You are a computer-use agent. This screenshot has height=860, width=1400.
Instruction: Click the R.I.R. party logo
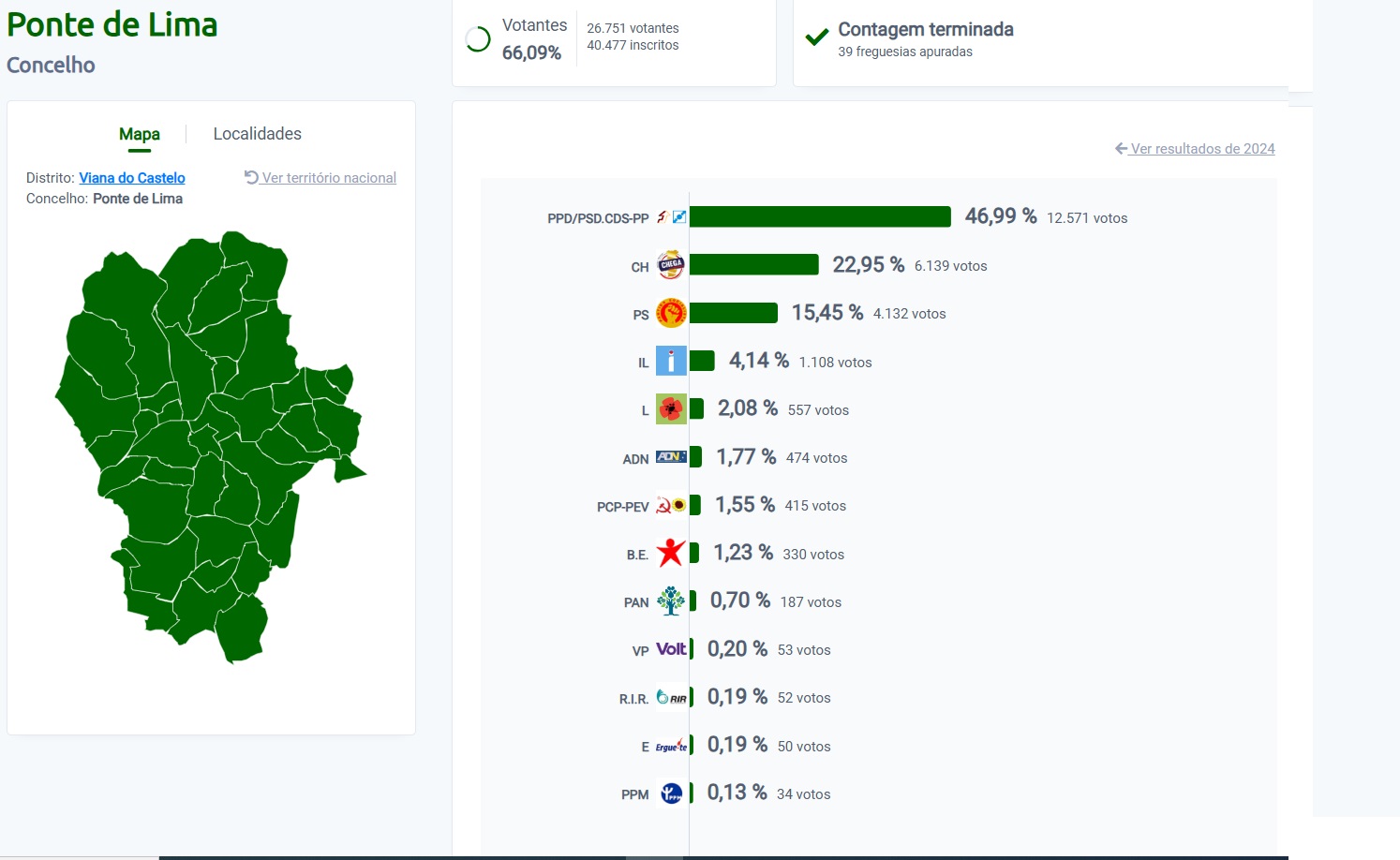click(x=671, y=697)
